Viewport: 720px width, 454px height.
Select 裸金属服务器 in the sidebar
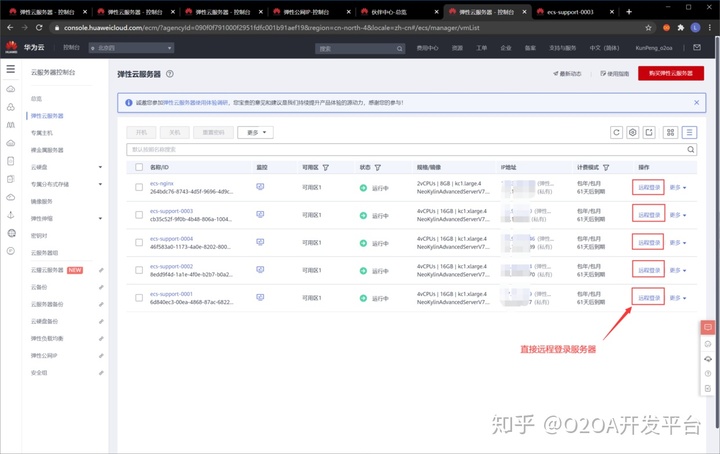pos(47,150)
